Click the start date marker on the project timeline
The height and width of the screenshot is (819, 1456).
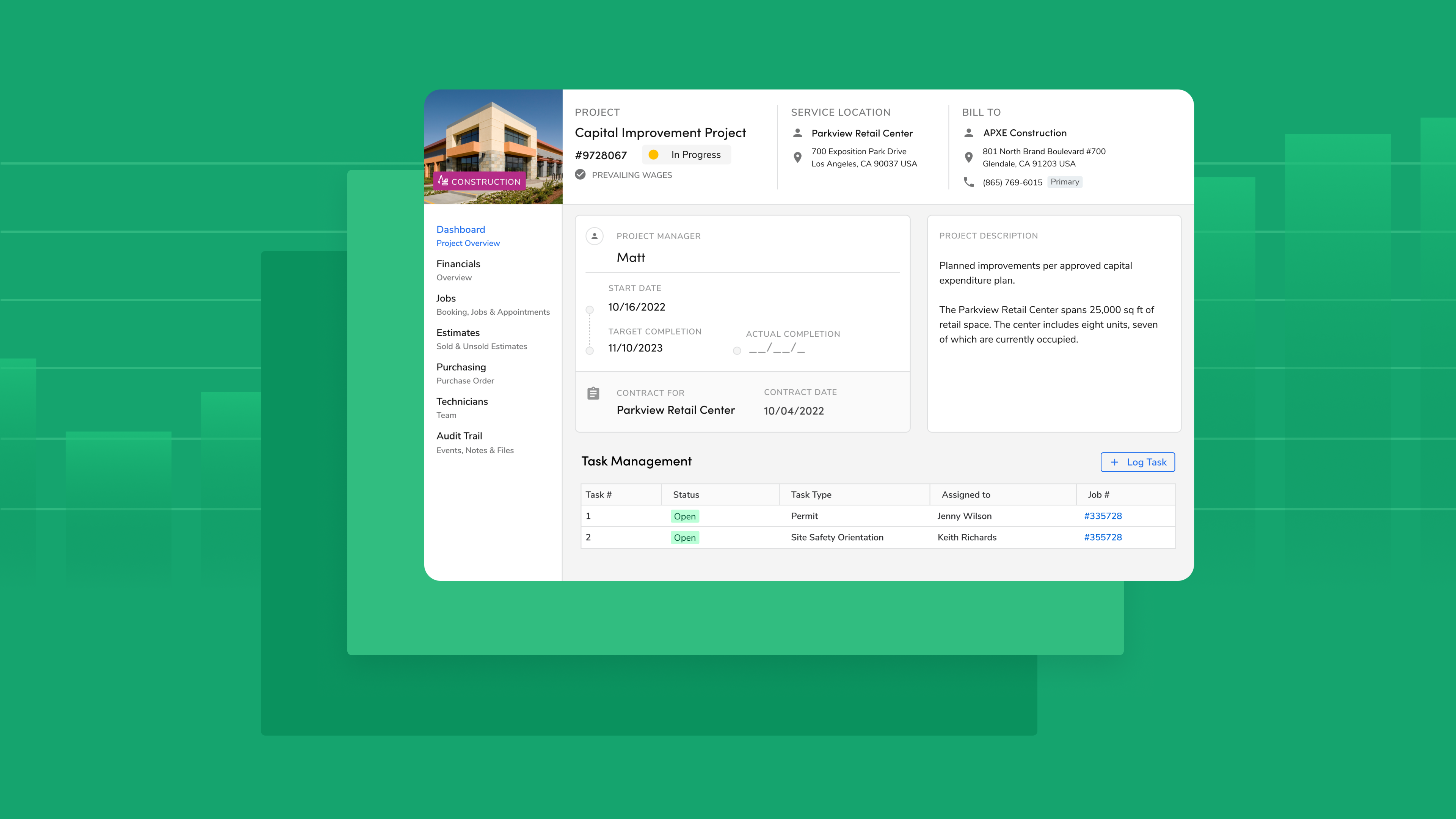pos(590,310)
